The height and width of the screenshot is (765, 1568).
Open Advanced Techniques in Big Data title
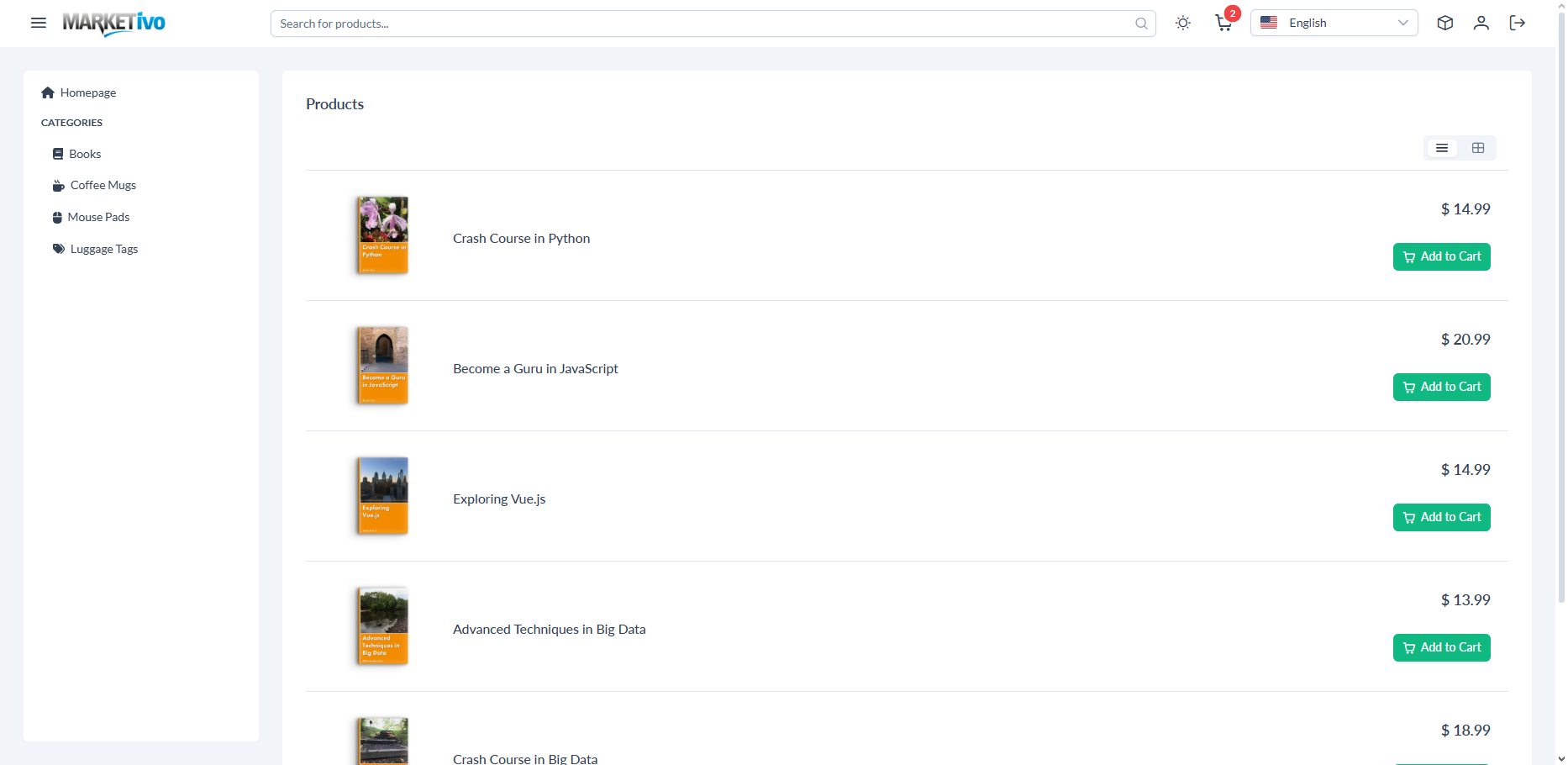[550, 629]
